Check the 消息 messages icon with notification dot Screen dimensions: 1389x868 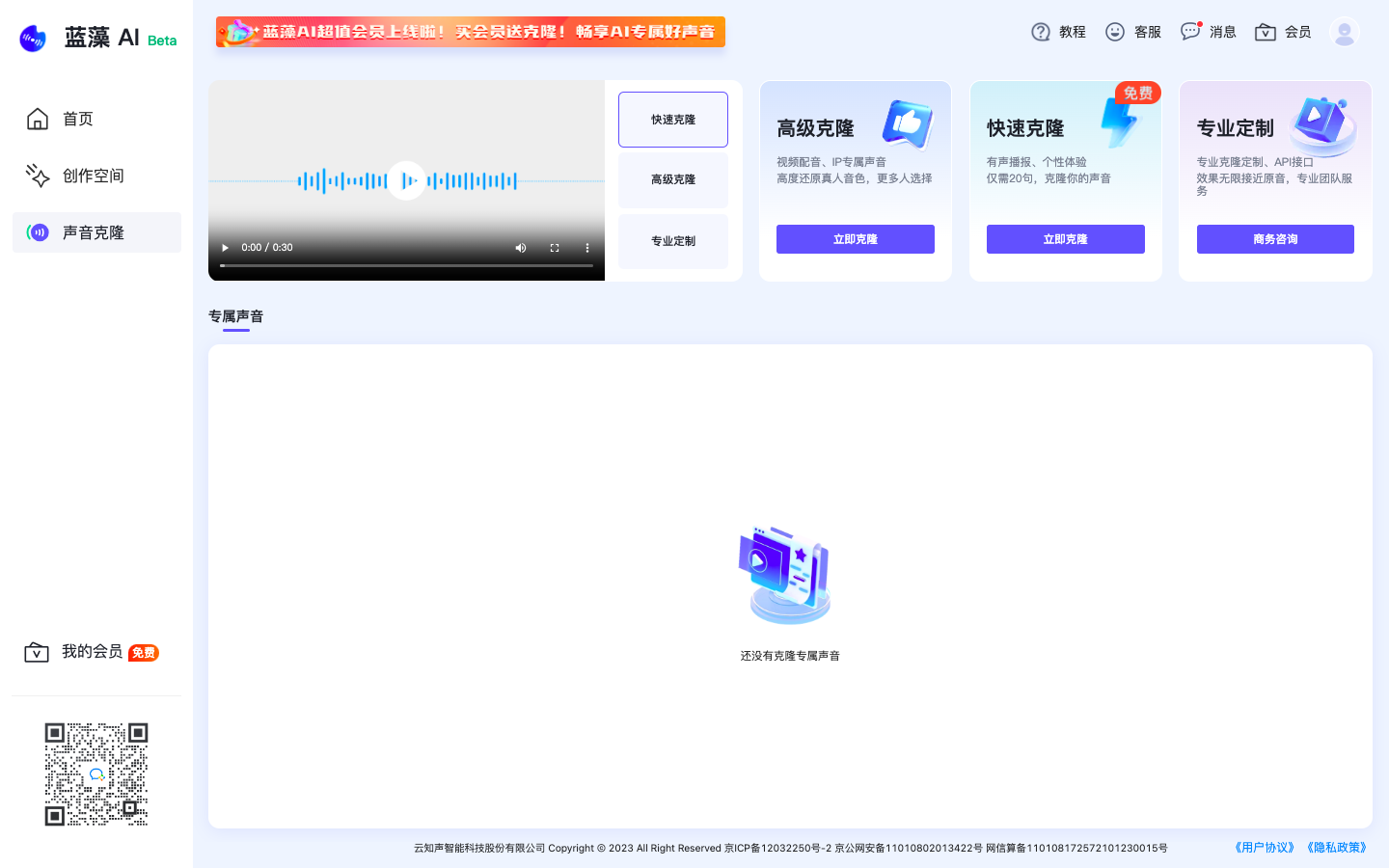pos(1190,31)
